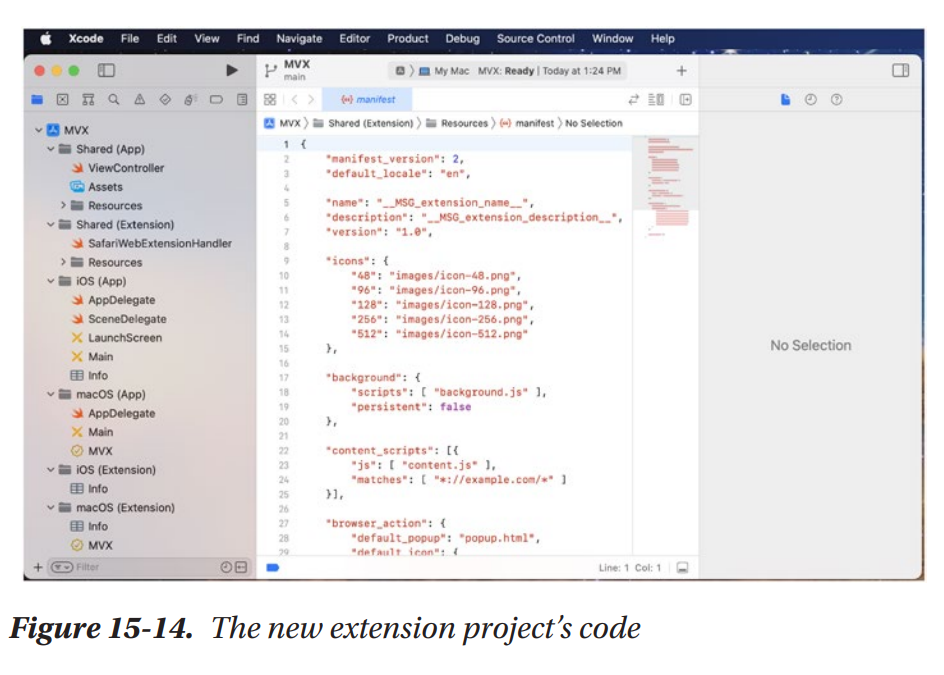Screen dimensions: 944x675
Task: Show the Quick Help inspector icon
Action: click(837, 100)
